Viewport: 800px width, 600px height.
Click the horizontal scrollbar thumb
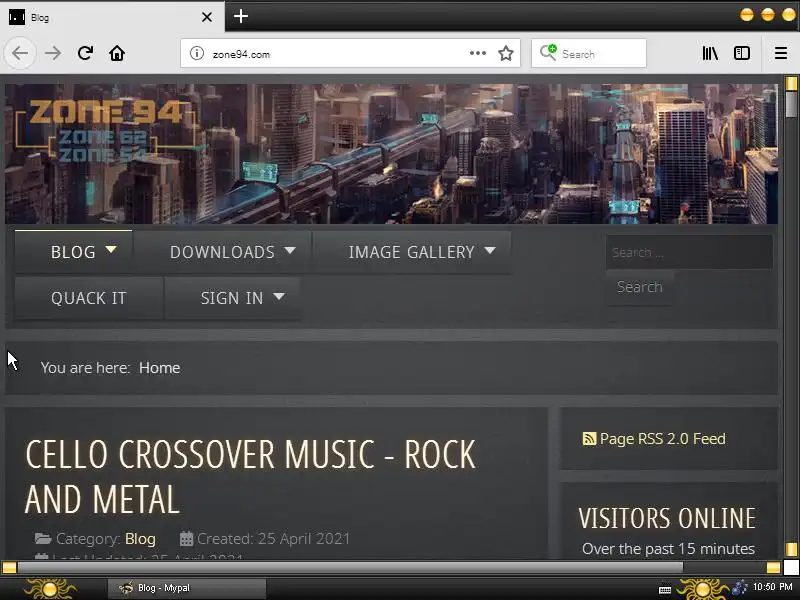click(x=350, y=568)
